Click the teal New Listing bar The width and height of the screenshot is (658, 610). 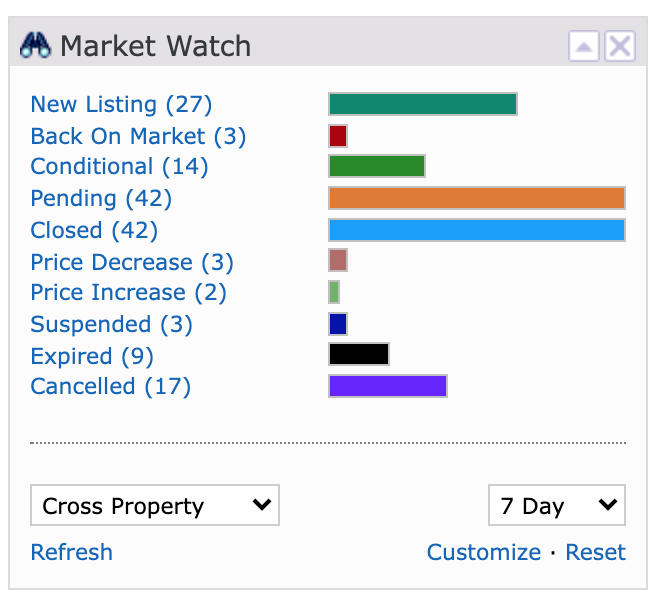(x=423, y=104)
